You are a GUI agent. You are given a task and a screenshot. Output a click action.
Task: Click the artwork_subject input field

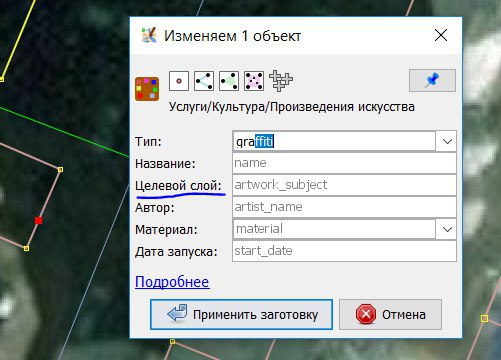[344, 185]
